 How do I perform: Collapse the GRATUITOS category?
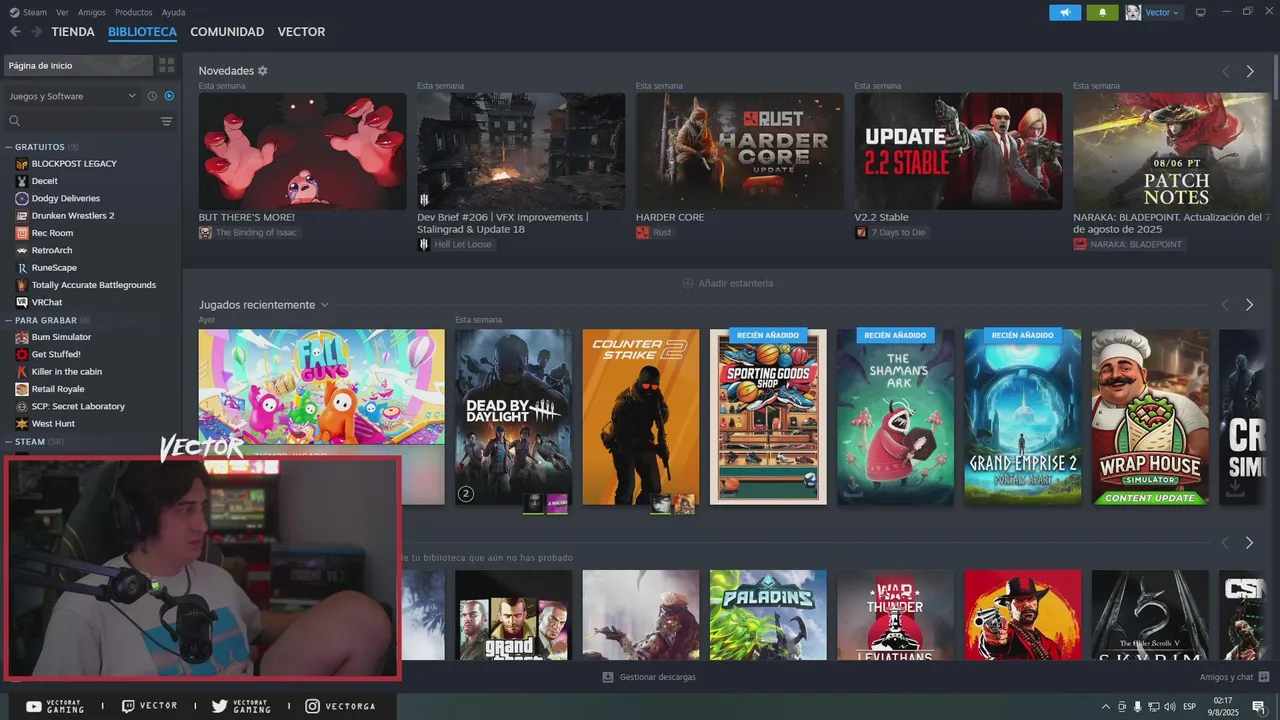coord(40,146)
